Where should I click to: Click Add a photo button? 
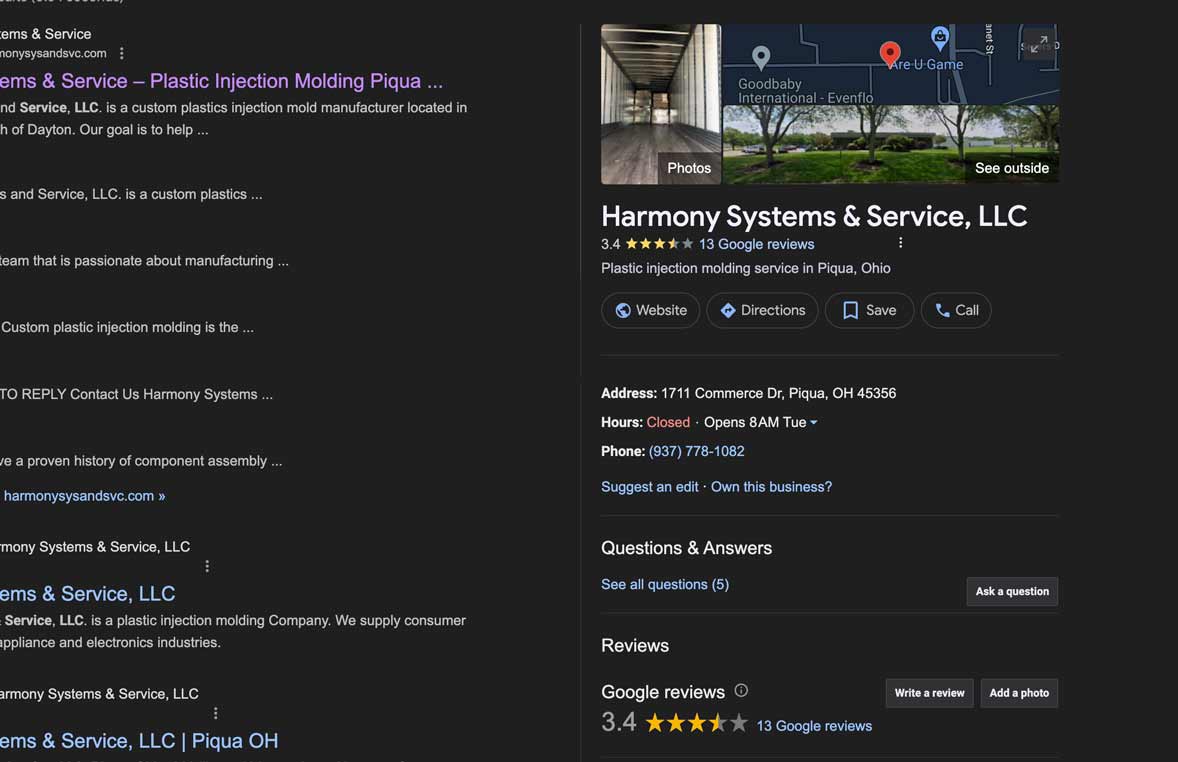[1019, 693]
